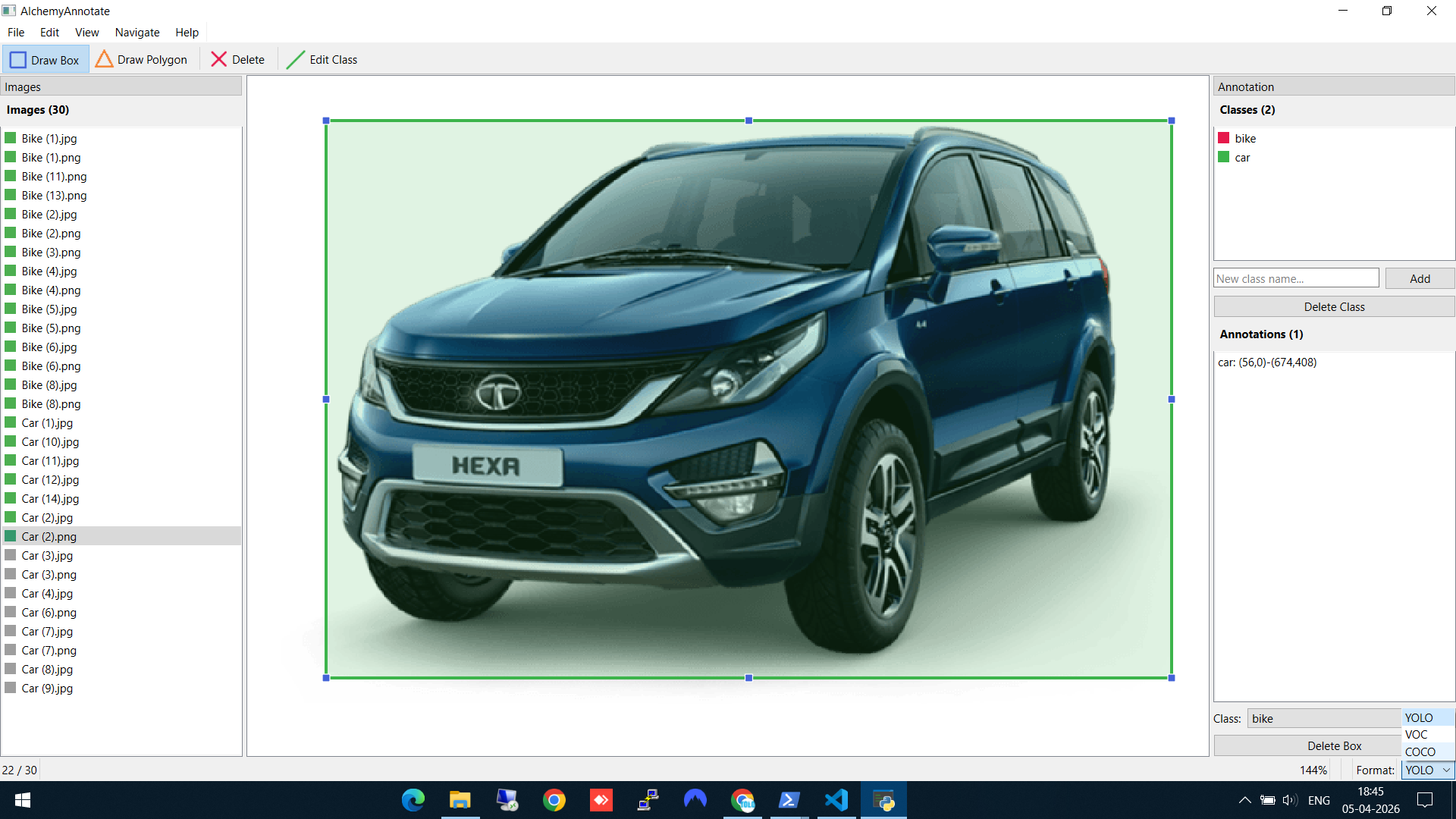Open the Navigate menu
This screenshot has height=819, width=1456.
136,33
